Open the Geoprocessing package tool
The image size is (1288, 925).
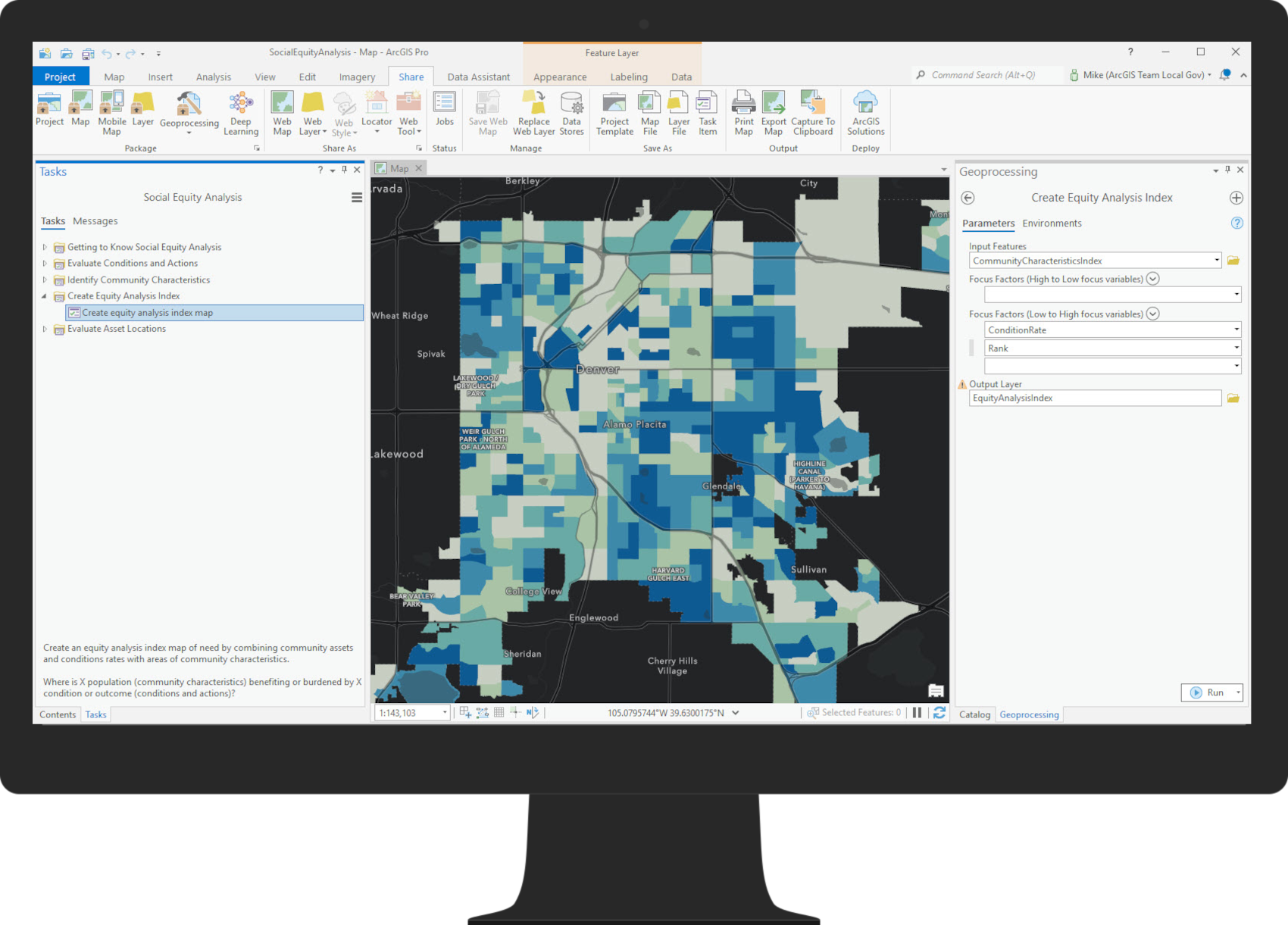tap(189, 112)
